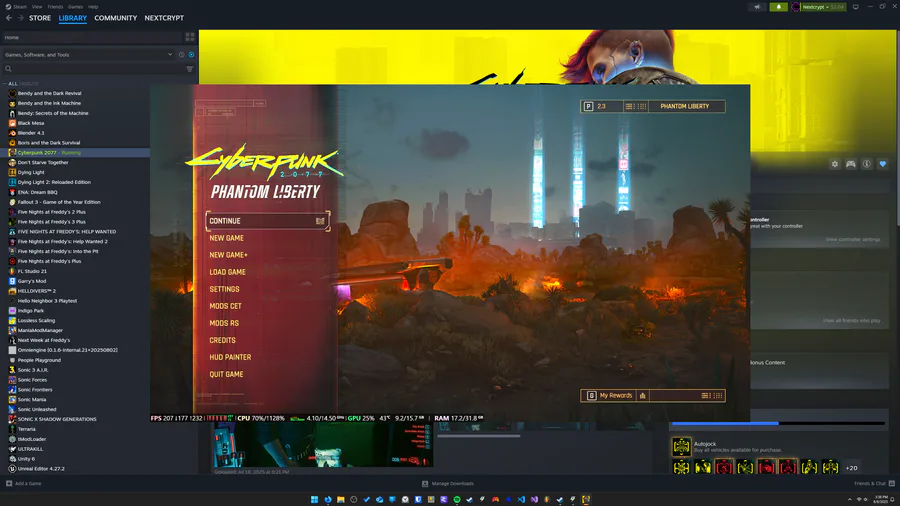Click the leaderboard icon beside My Rewards
The height and width of the screenshot is (506, 900).
point(643,396)
